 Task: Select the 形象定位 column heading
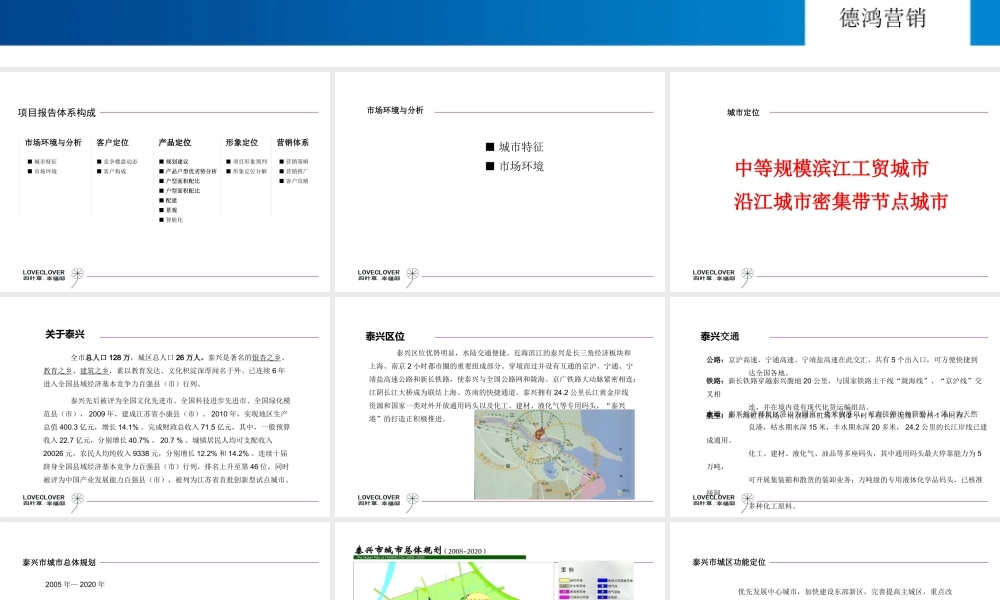(242, 143)
